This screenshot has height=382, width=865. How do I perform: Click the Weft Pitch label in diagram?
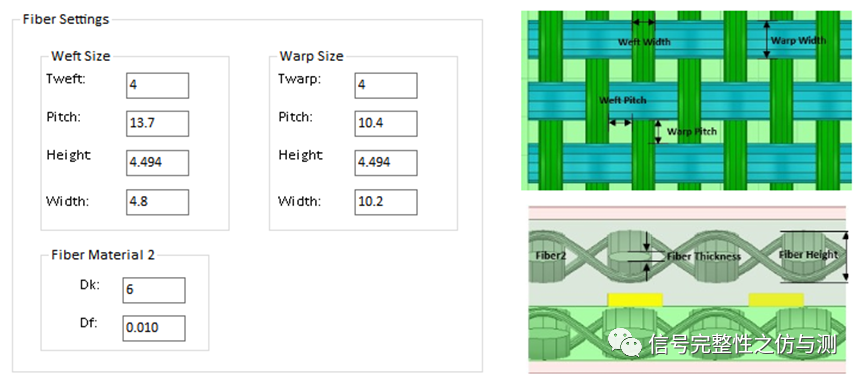click(x=622, y=100)
